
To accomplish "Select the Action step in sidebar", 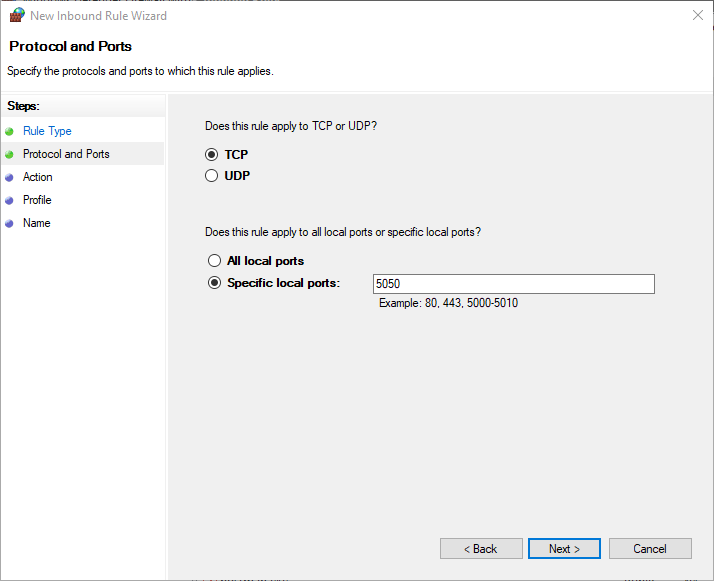I will 38,177.
